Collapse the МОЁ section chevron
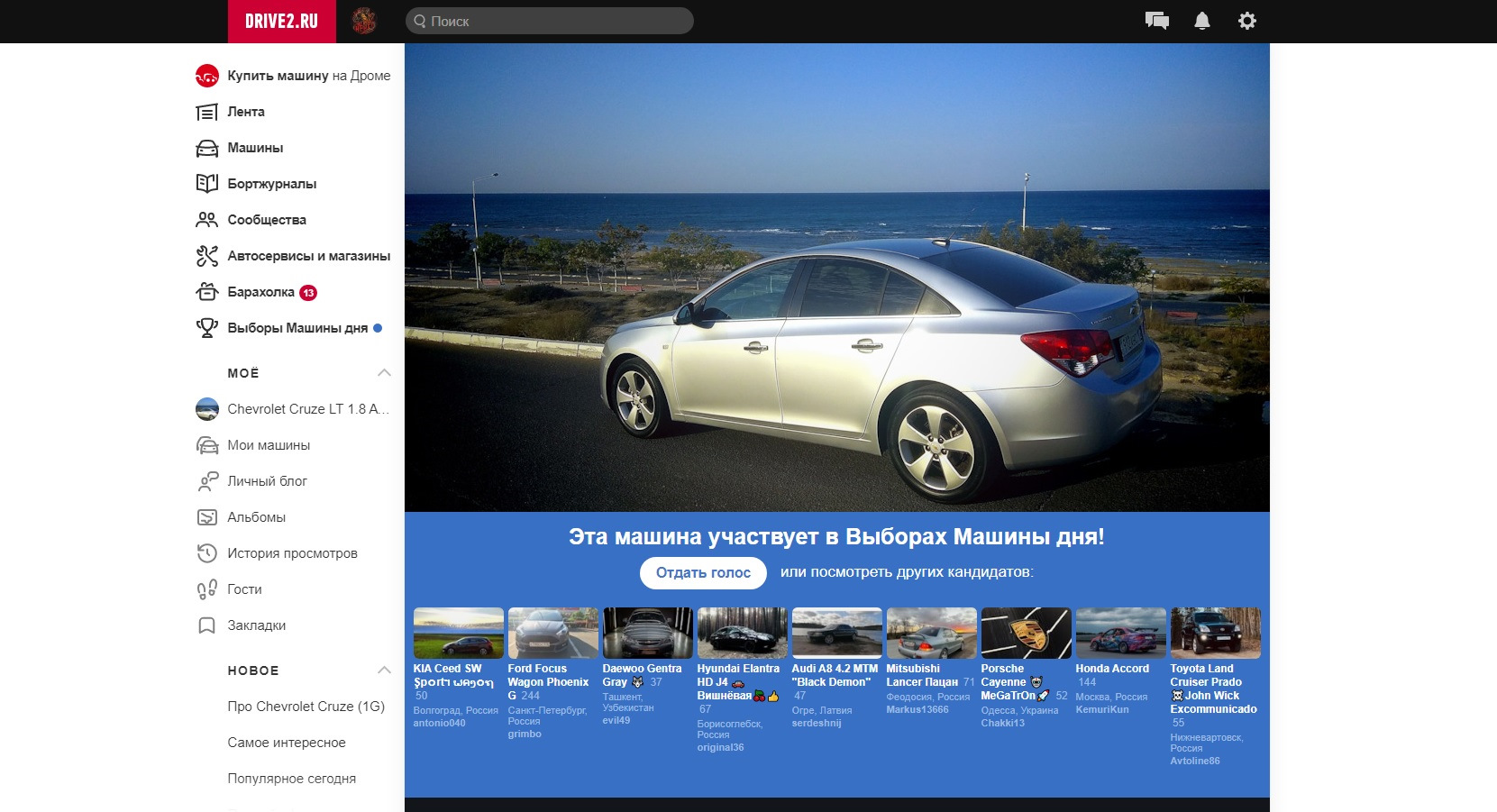 tap(384, 373)
